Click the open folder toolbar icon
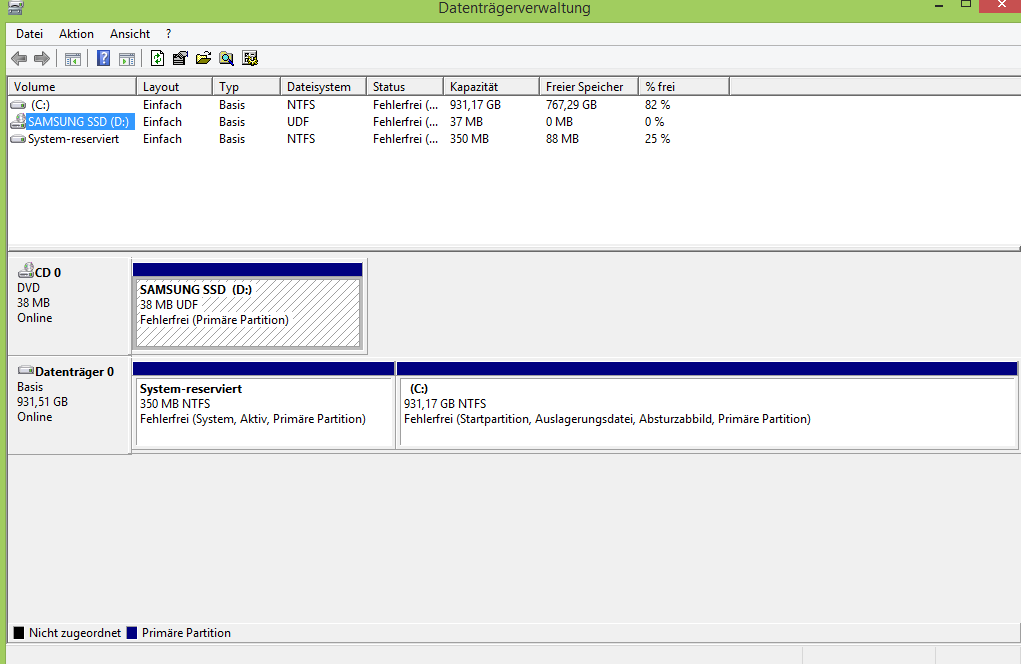This screenshot has width=1021, height=664. tap(203, 58)
